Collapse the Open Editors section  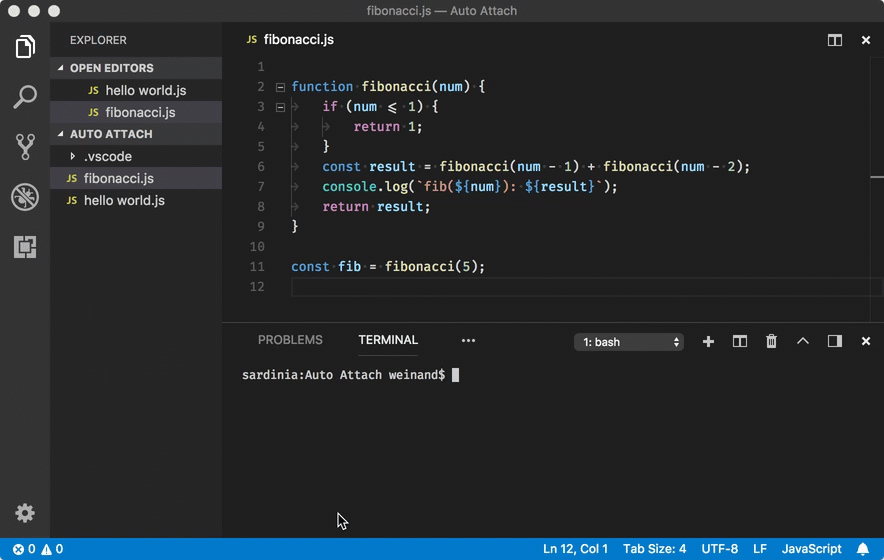[x=61, y=68]
